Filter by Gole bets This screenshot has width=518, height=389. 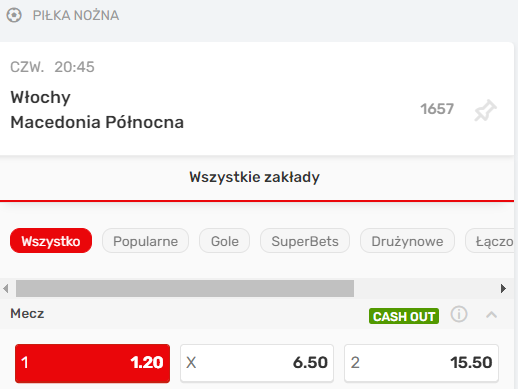click(x=224, y=241)
